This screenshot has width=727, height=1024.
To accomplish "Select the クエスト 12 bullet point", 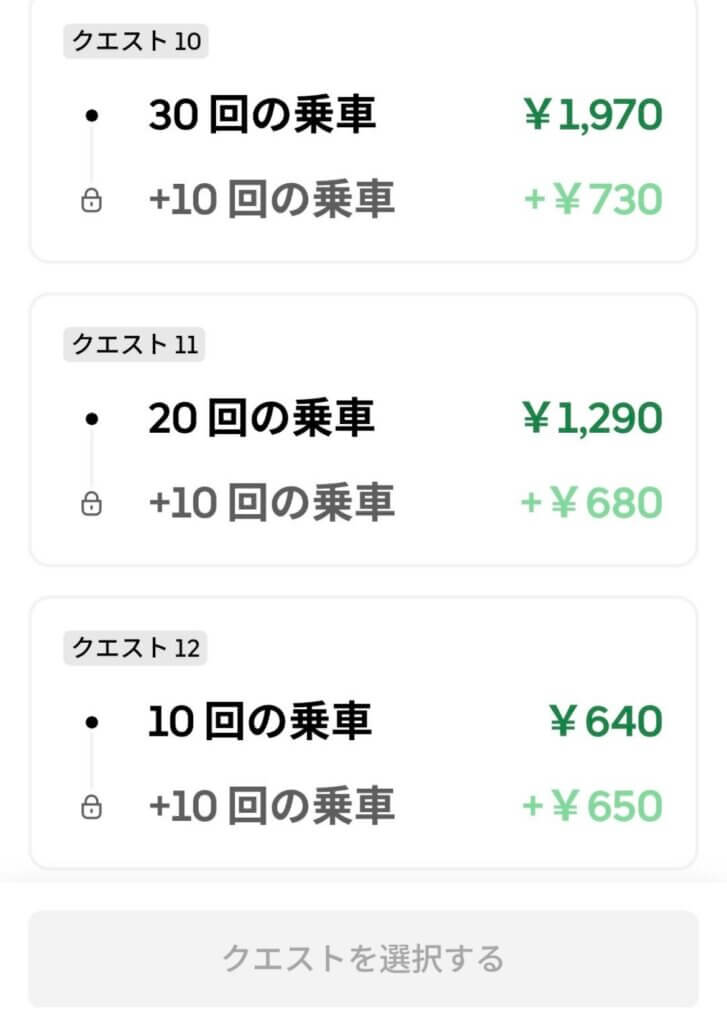I will [x=92, y=722].
